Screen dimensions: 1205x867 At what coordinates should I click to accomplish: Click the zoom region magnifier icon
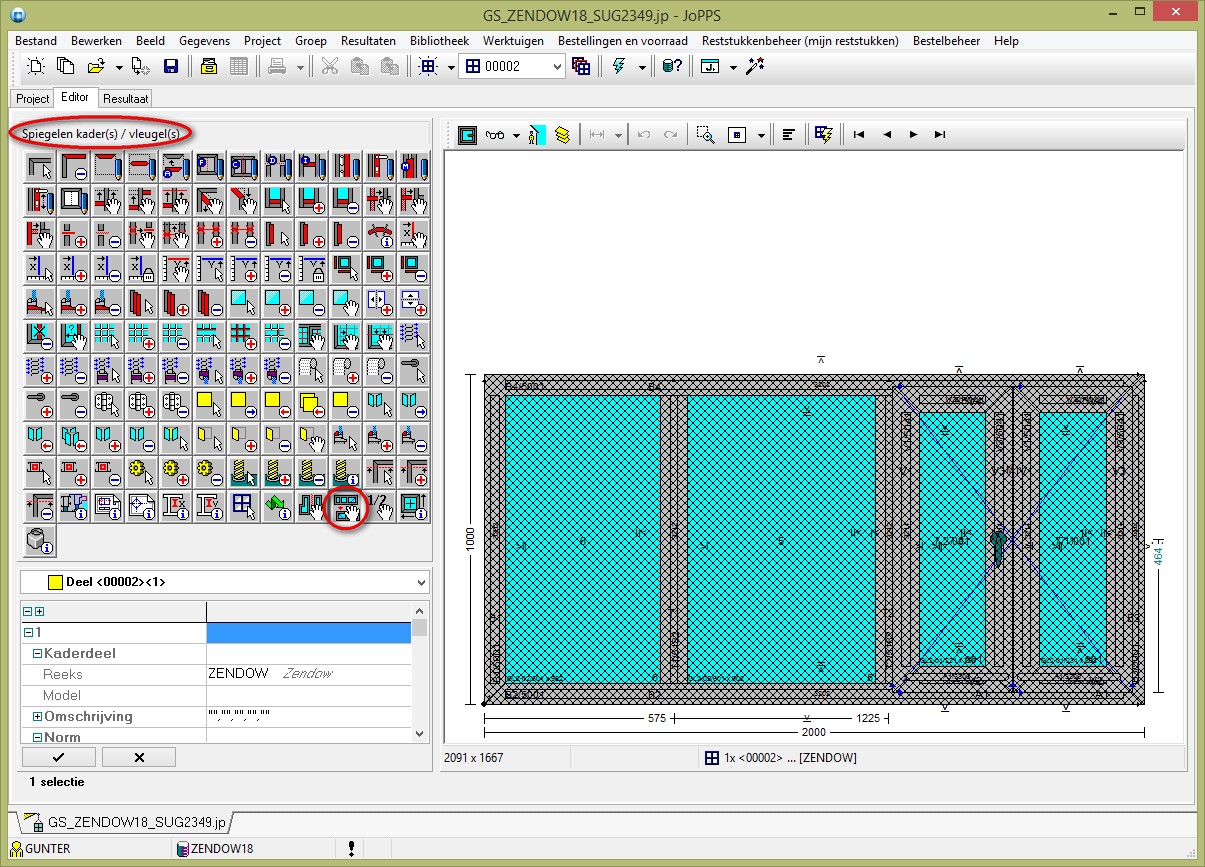click(706, 134)
